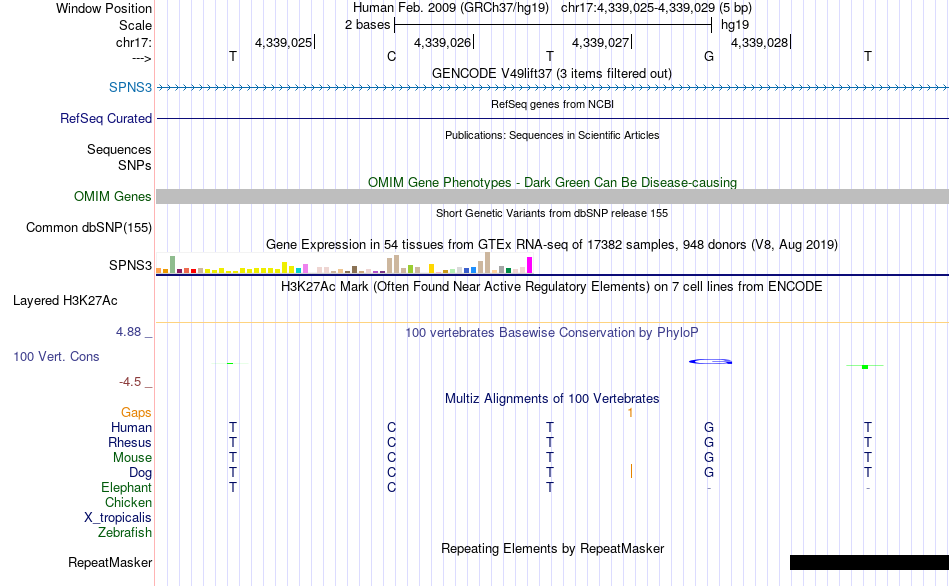Click the tall green bar in GTEx chart
The image size is (950, 586).
pos(173,264)
